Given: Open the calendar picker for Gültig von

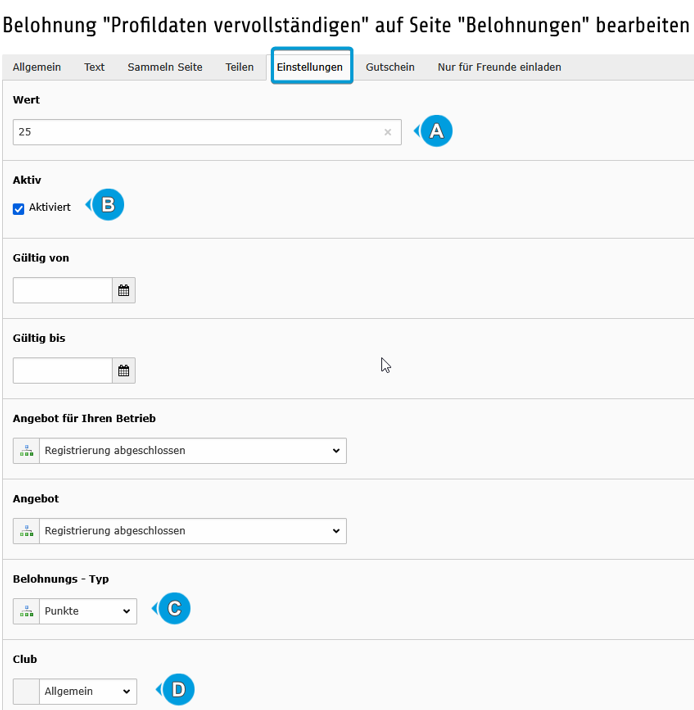Looking at the screenshot, I should tap(124, 290).
